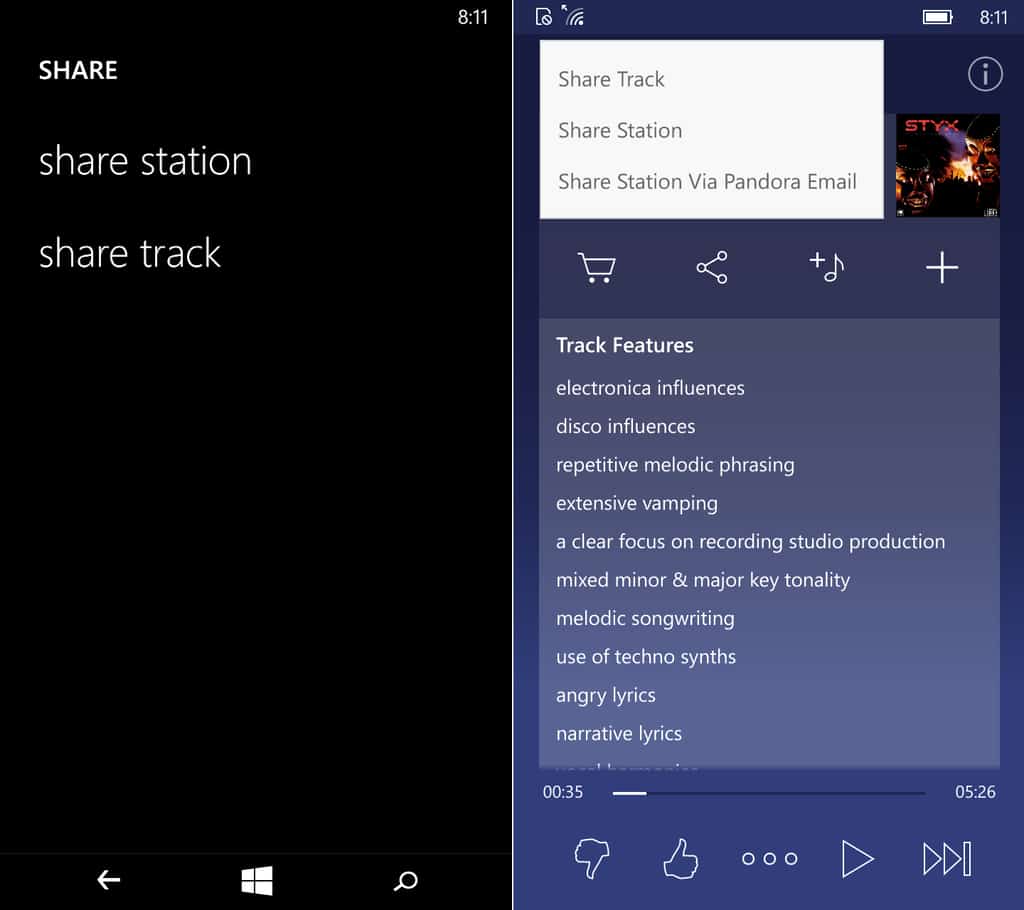Tap the Styx album art thumbnail
Image resolution: width=1024 pixels, height=910 pixels.
[x=948, y=165]
